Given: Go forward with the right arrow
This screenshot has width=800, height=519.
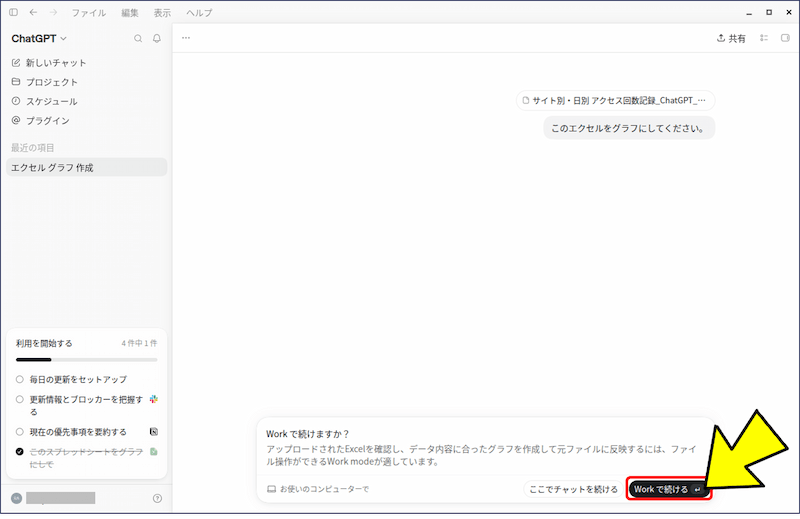Looking at the screenshot, I should point(53,12).
